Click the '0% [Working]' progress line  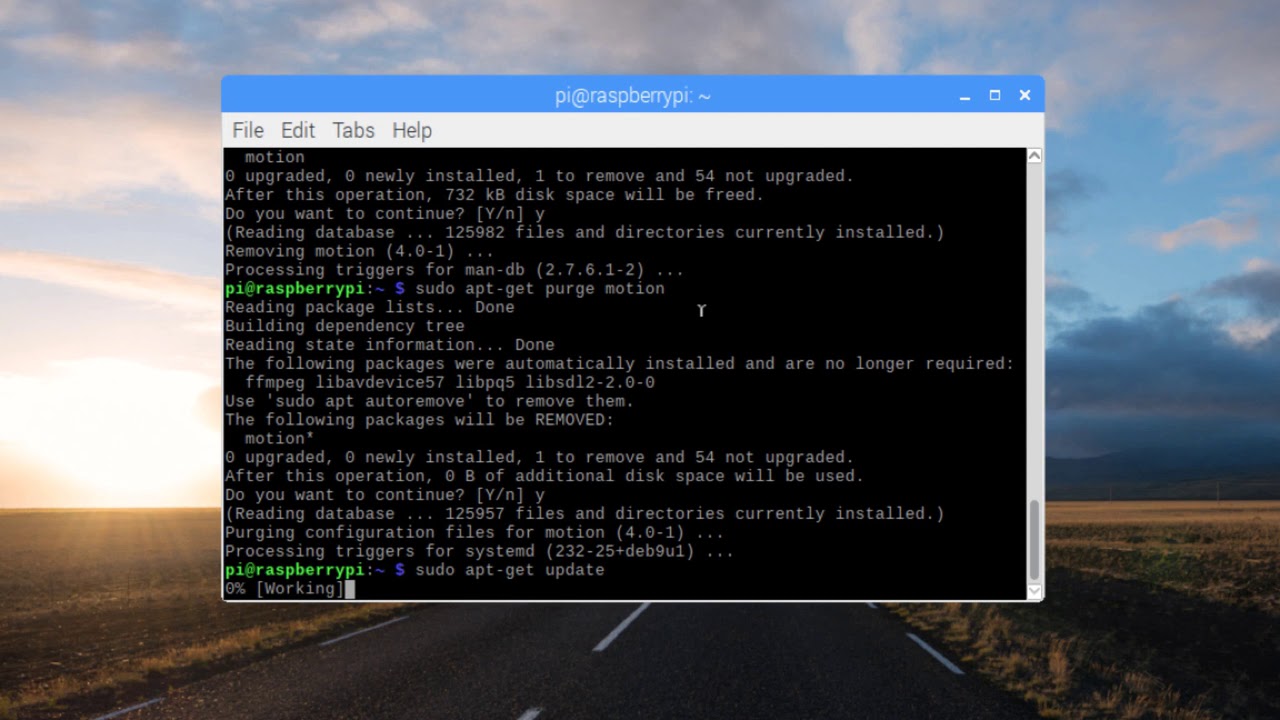(285, 589)
